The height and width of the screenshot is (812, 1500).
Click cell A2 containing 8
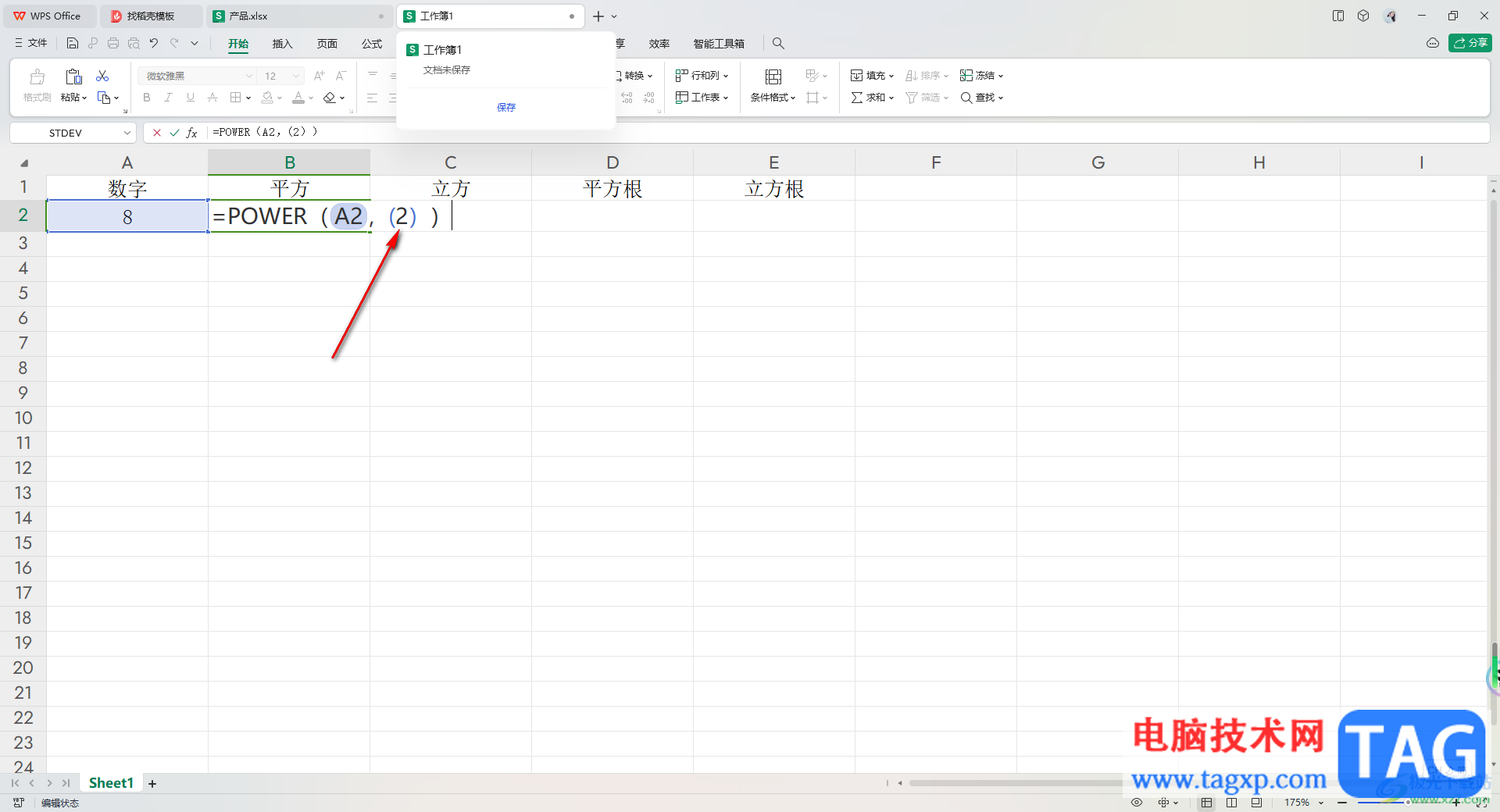point(127,216)
